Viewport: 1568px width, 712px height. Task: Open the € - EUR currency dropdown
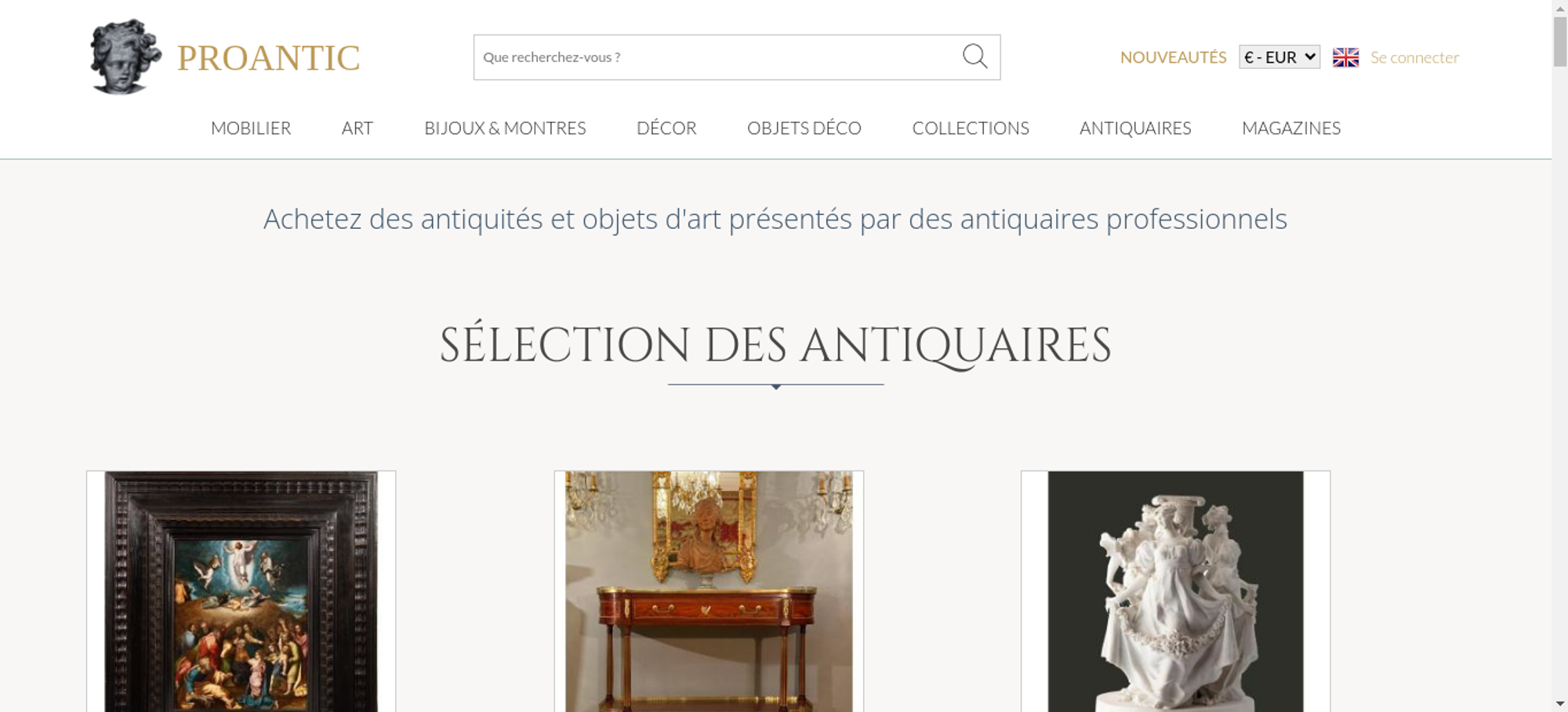pyautogui.click(x=1279, y=57)
